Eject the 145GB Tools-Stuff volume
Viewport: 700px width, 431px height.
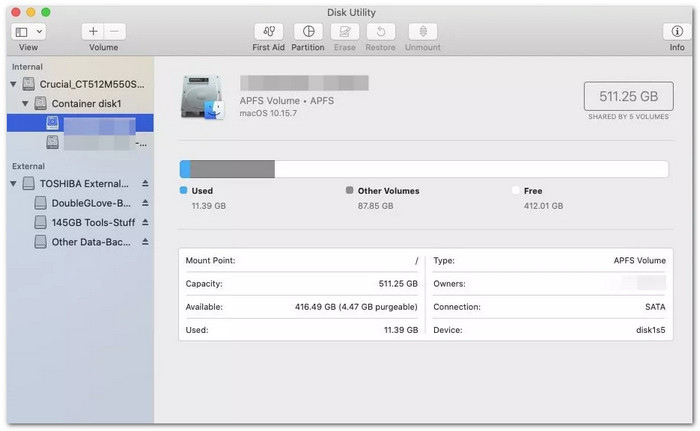click(145, 222)
